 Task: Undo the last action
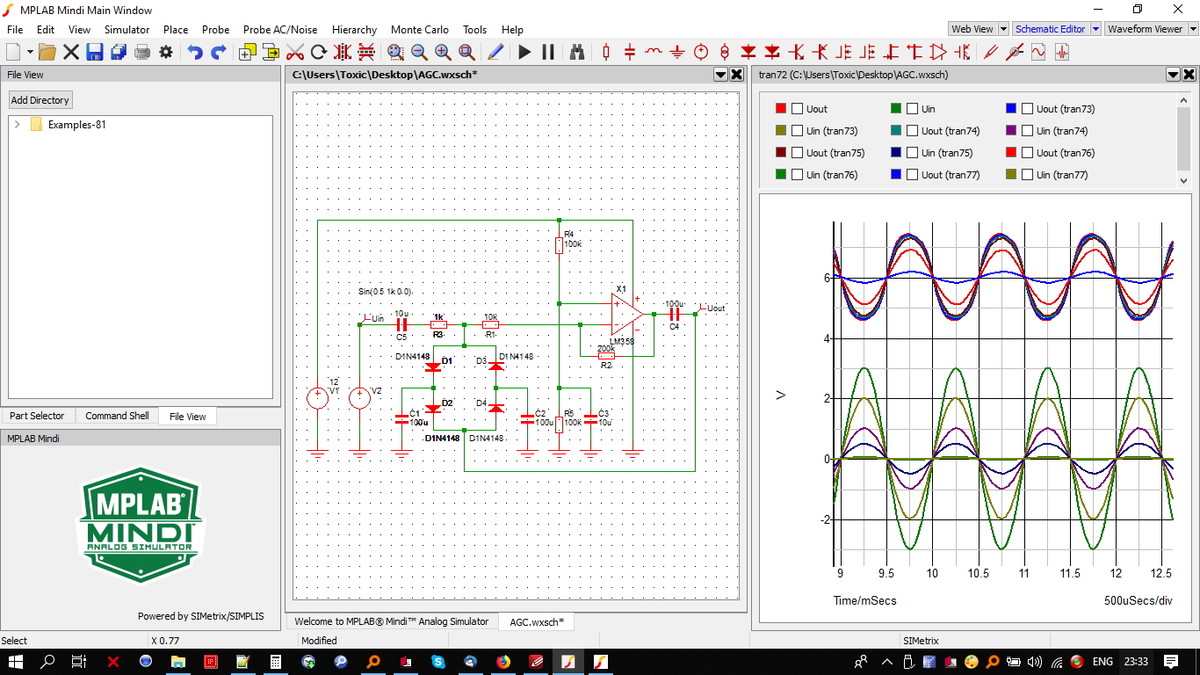click(x=195, y=52)
